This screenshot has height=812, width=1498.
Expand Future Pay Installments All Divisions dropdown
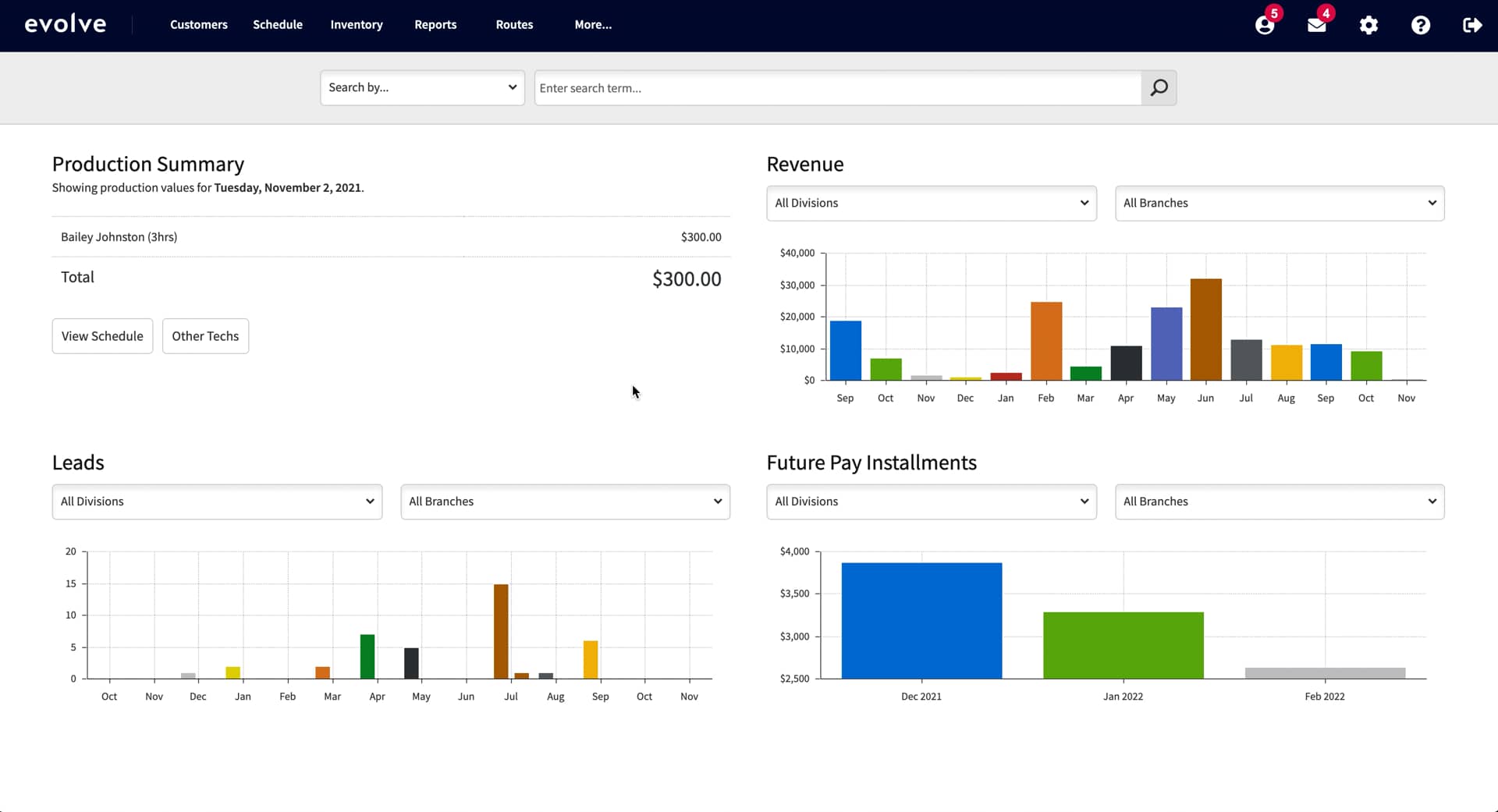(932, 502)
